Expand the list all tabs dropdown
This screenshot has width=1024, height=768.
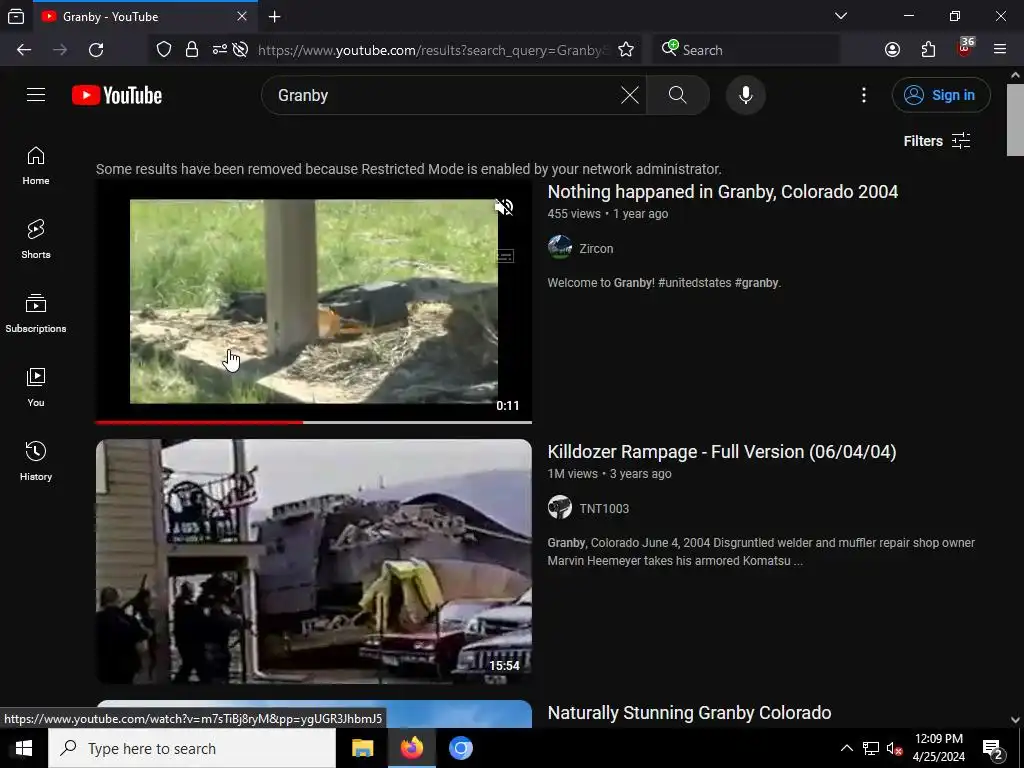[x=841, y=16]
